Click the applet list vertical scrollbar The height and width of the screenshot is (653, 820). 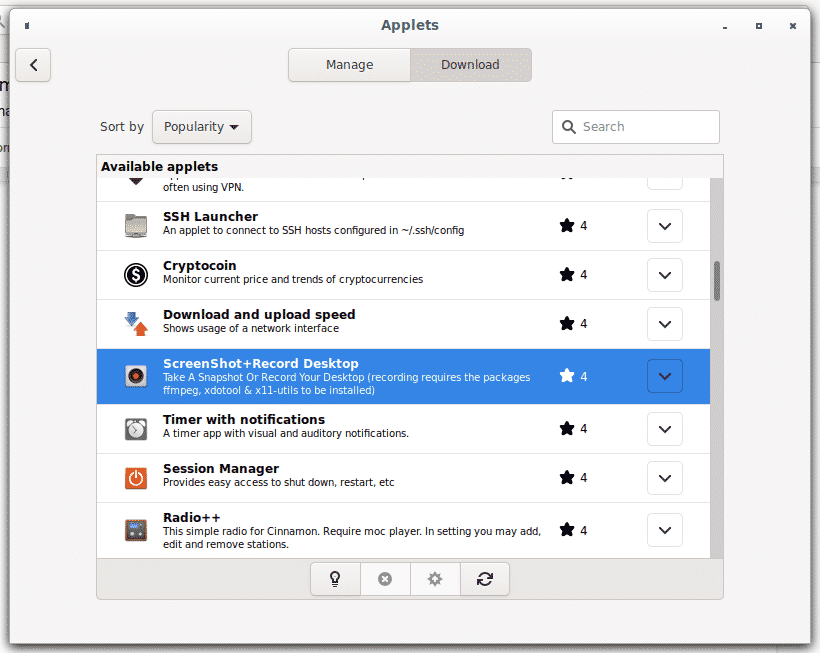click(716, 281)
